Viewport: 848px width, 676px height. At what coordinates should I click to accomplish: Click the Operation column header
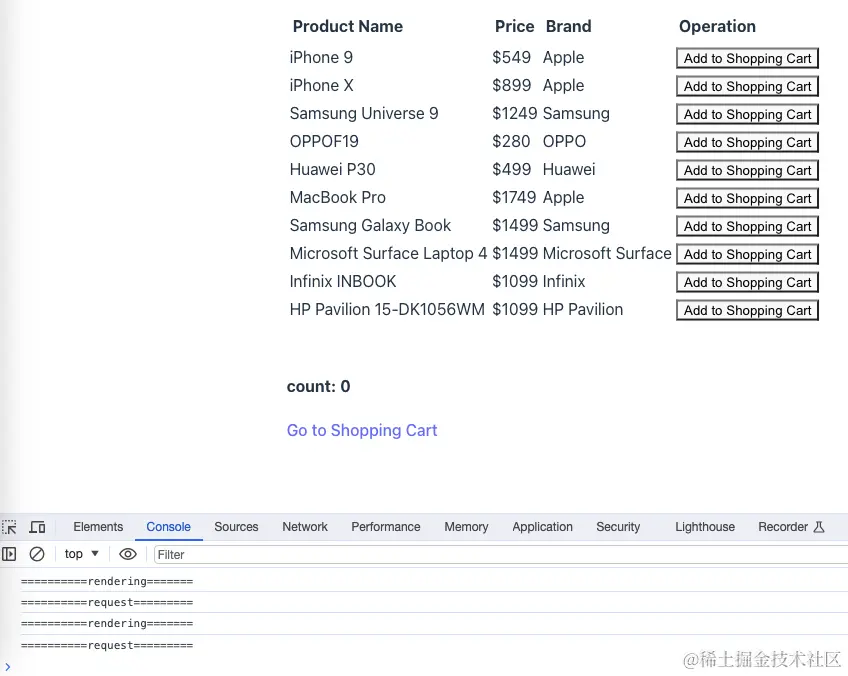coord(717,26)
